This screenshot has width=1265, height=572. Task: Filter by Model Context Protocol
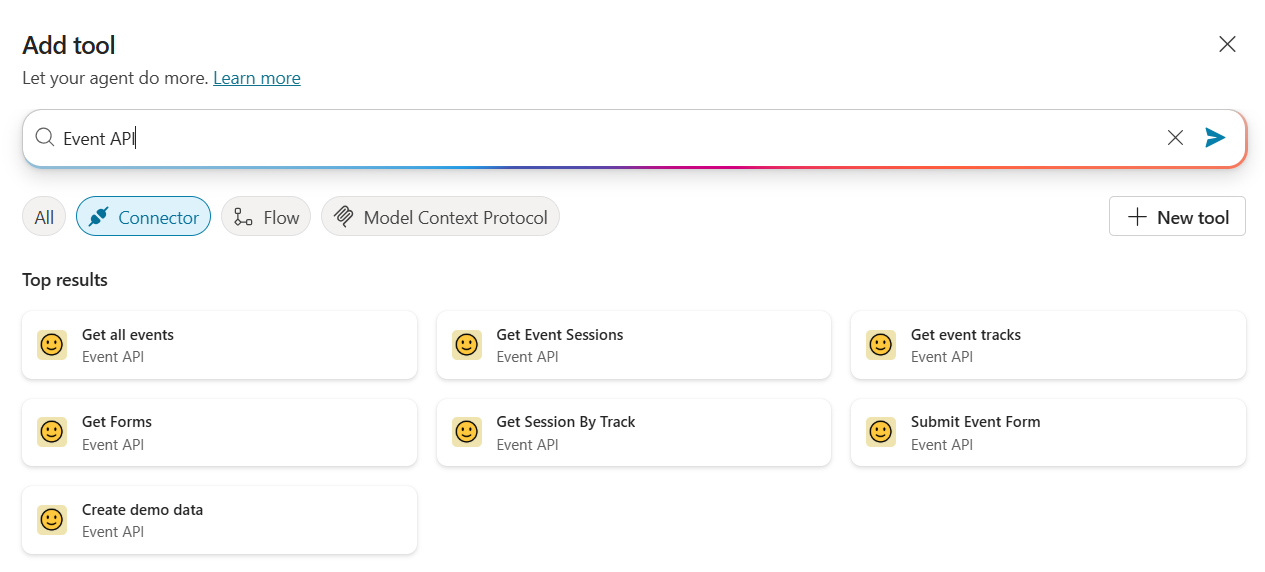point(440,217)
